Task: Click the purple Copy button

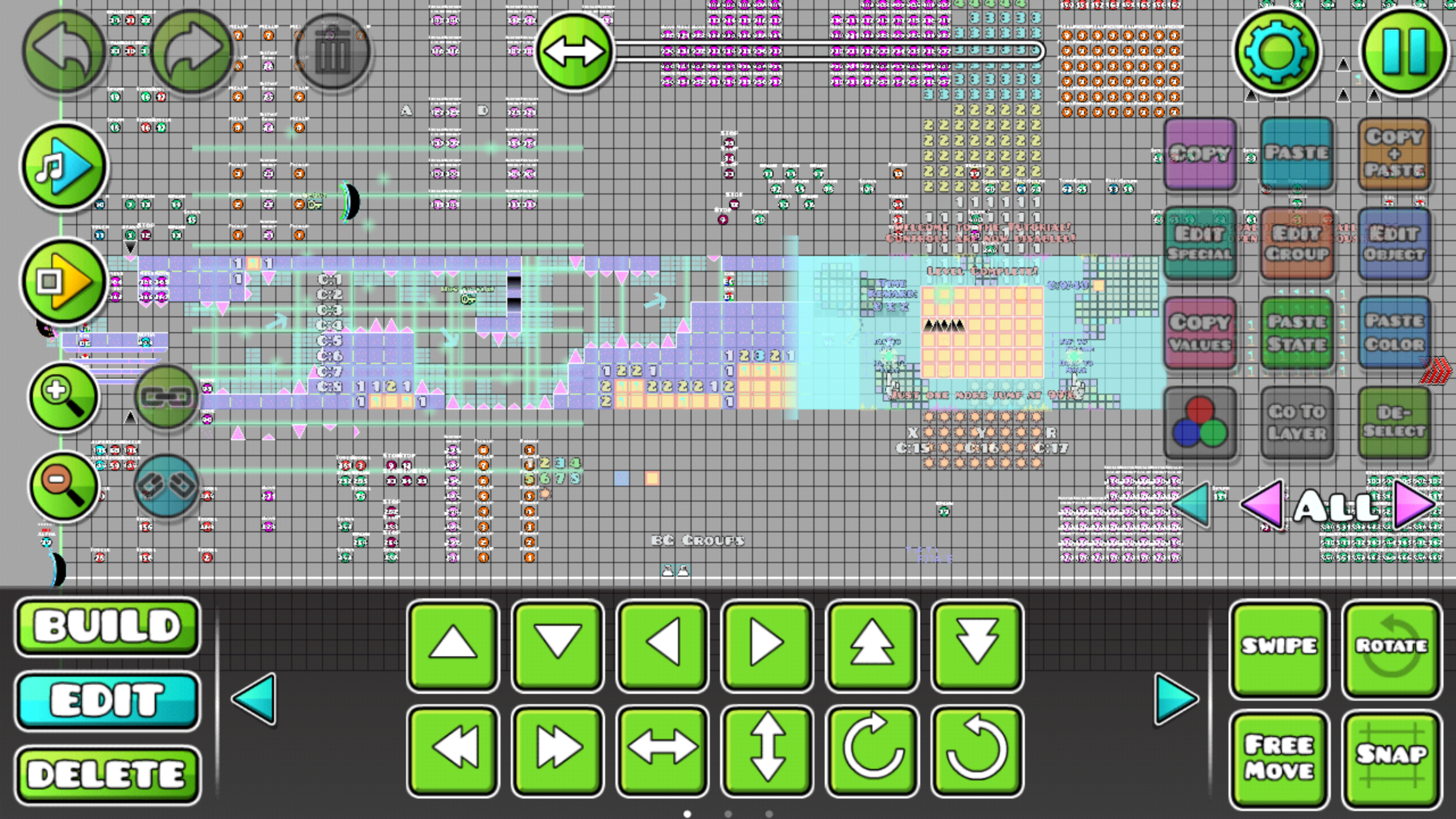Action: (x=1200, y=154)
